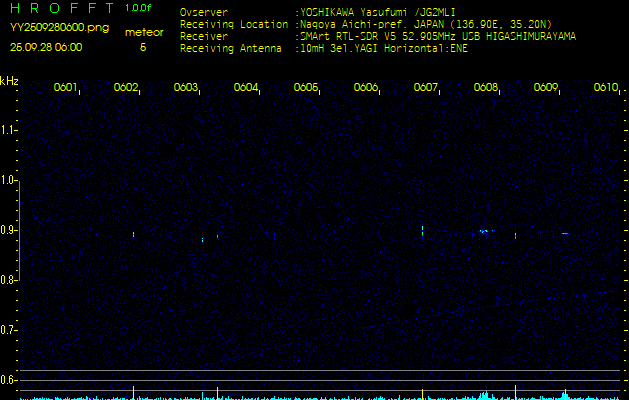Click the yellow 'meteor' label

point(144,32)
